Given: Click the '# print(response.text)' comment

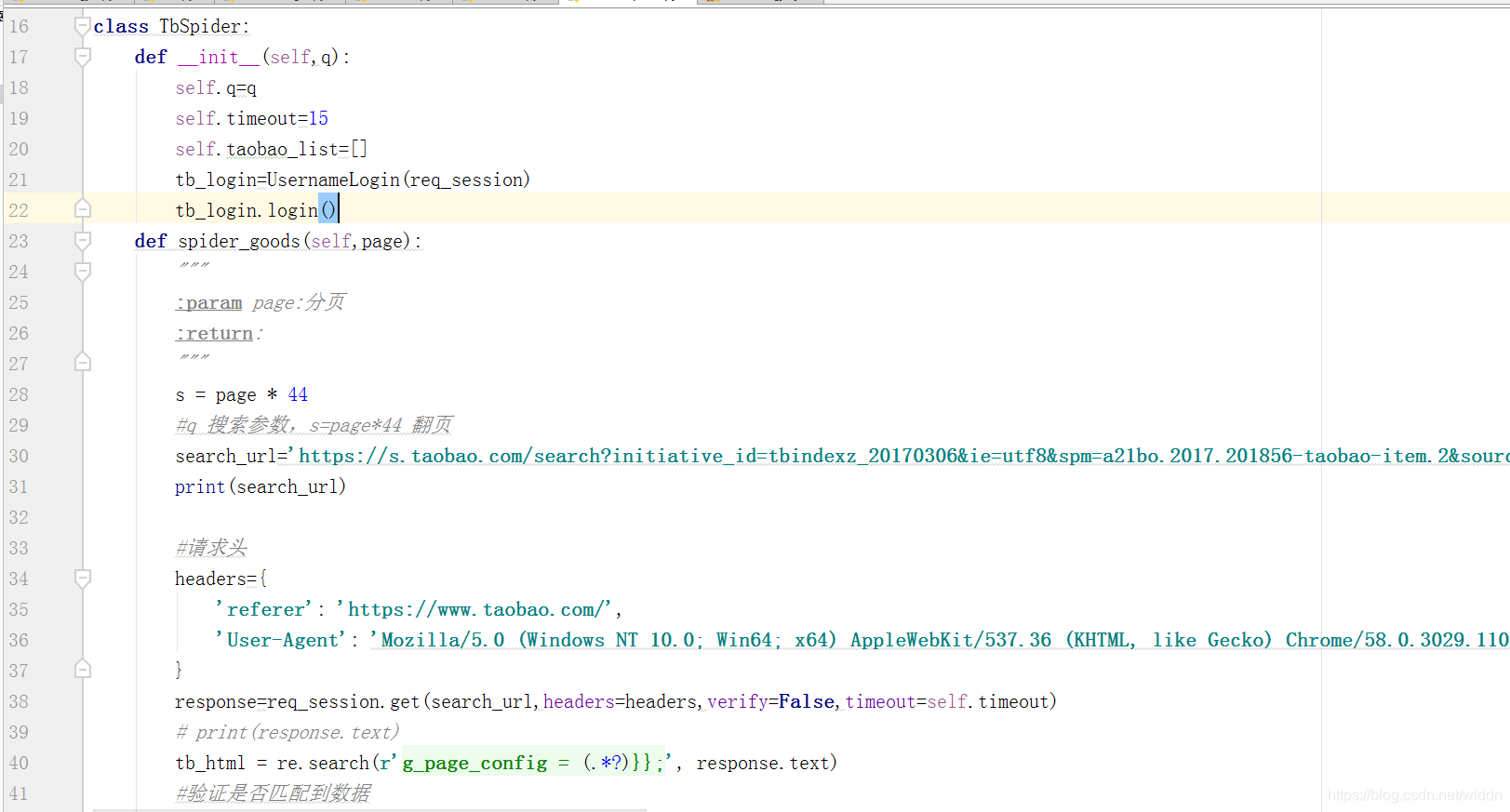Looking at the screenshot, I should tap(287, 732).
